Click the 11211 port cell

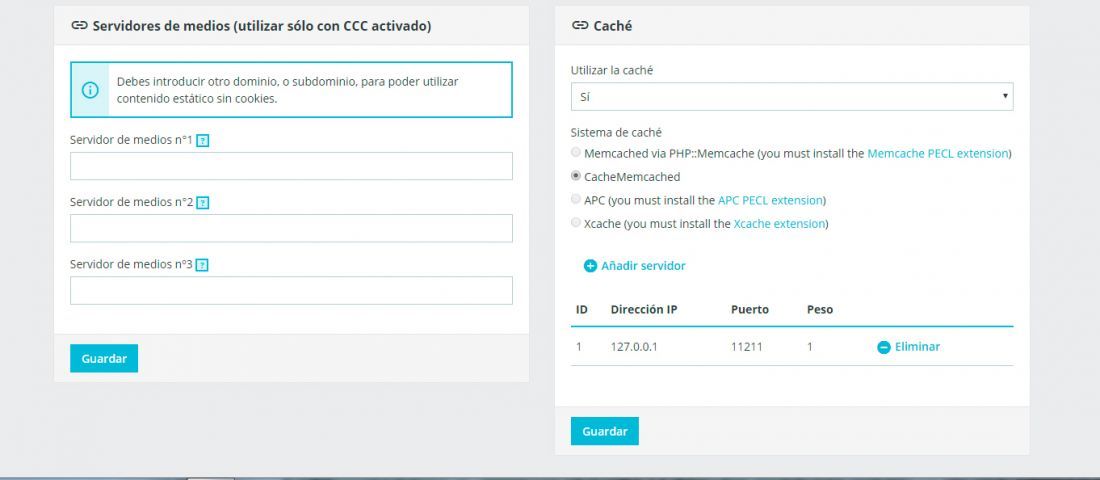[x=746, y=347]
